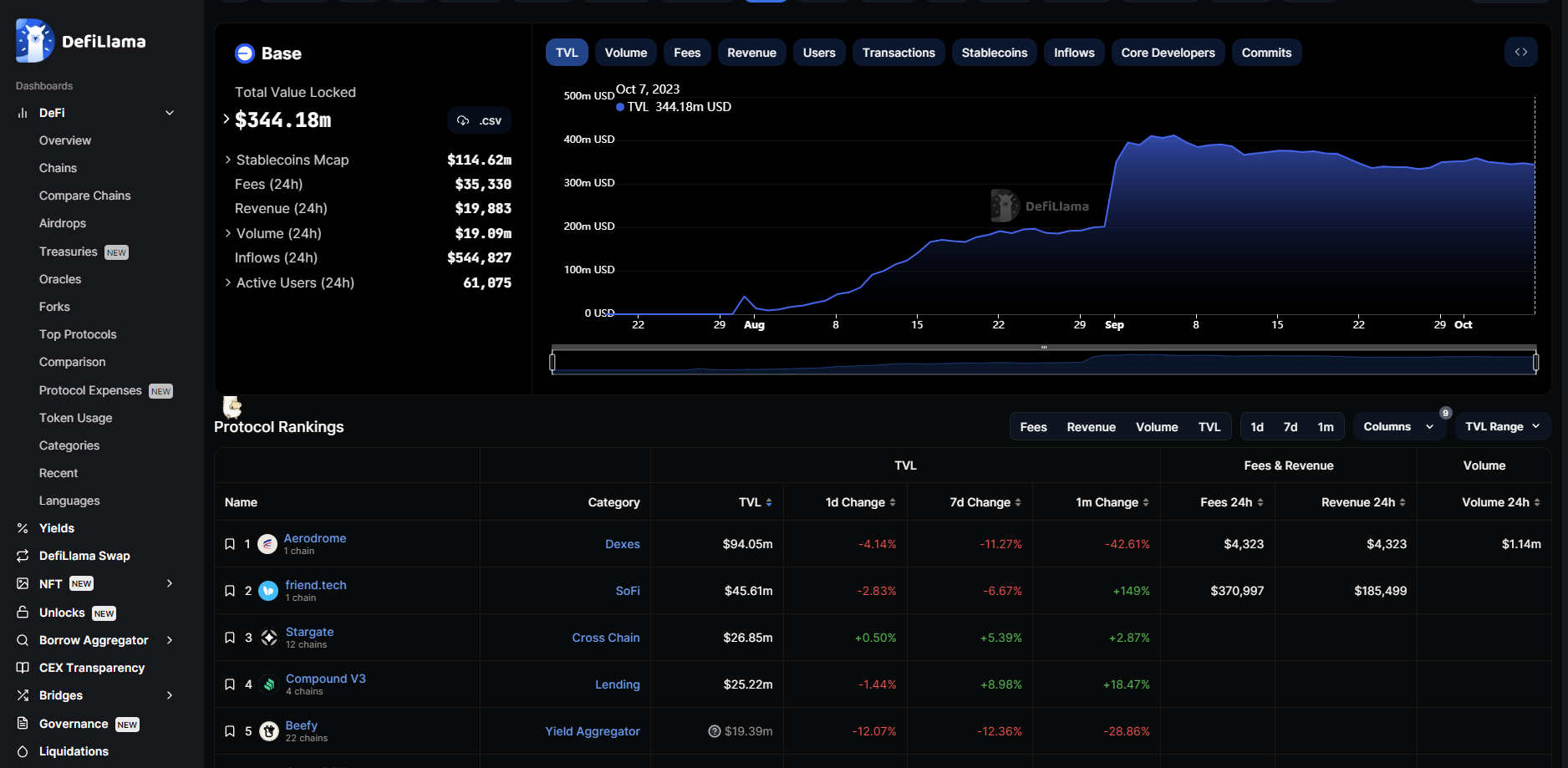This screenshot has height=768, width=1568.
Task: Toggle the Volume chart metric
Action: [626, 52]
